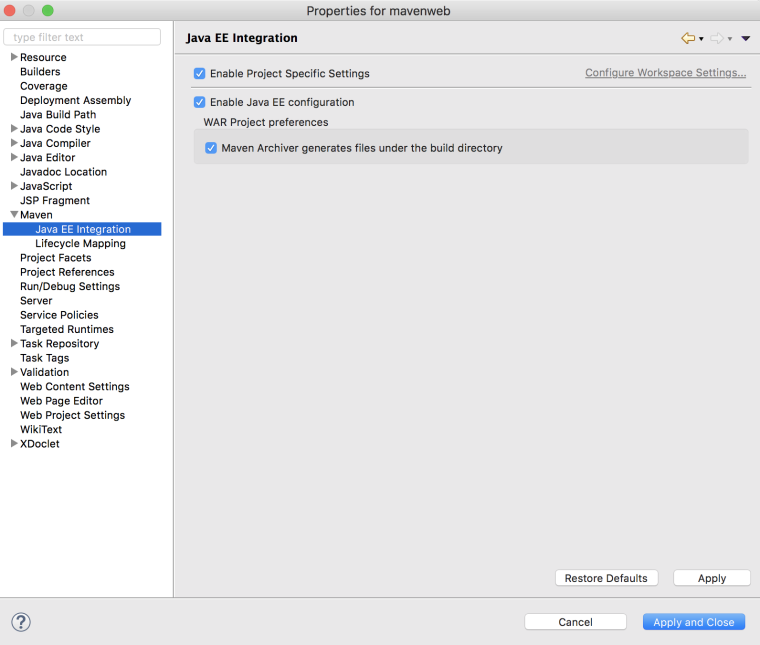760x645 pixels.
Task: Select Task Tags entry
Action: coord(45,358)
